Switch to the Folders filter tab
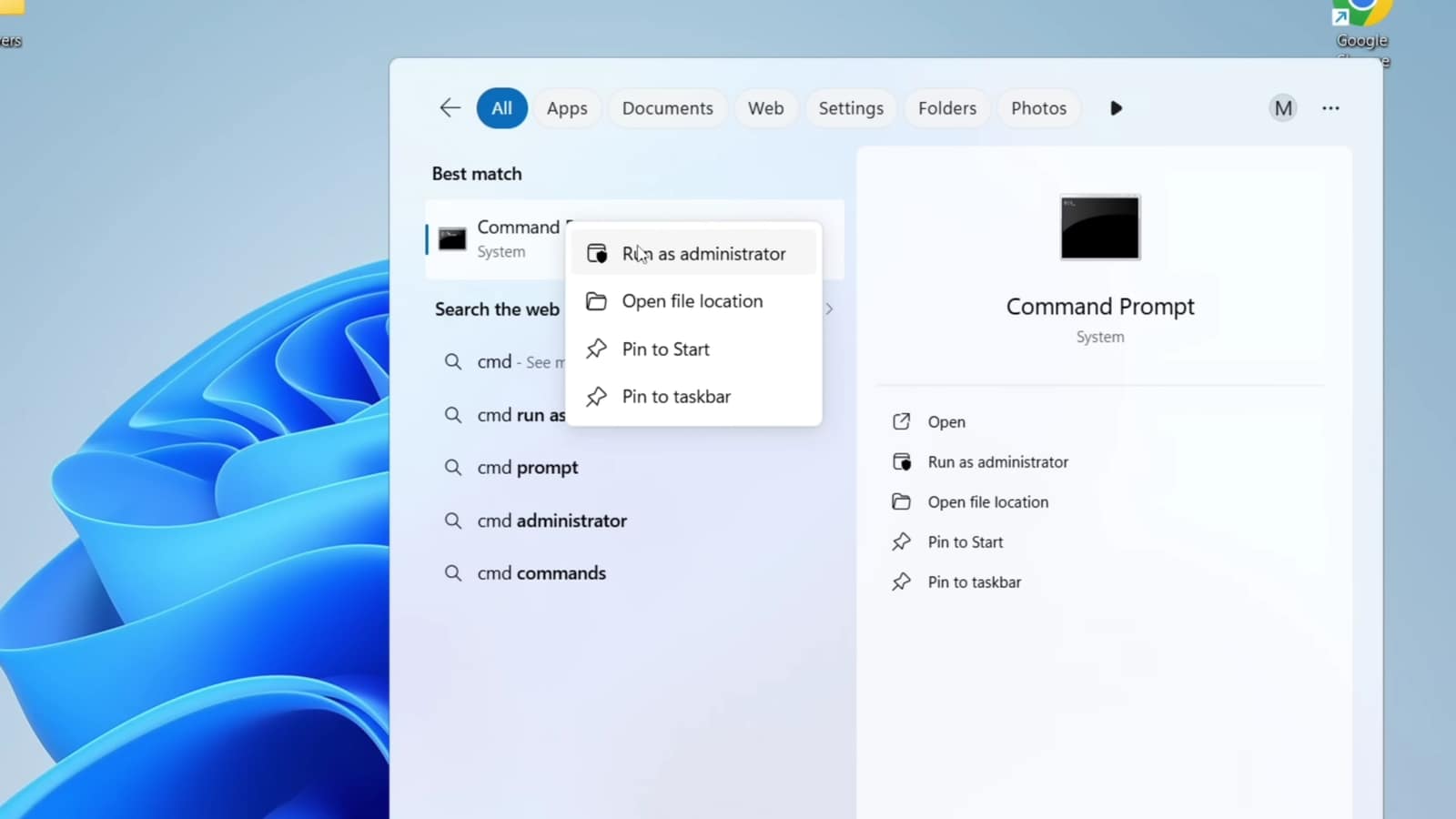1456x819 pixels. pos(946,108)
